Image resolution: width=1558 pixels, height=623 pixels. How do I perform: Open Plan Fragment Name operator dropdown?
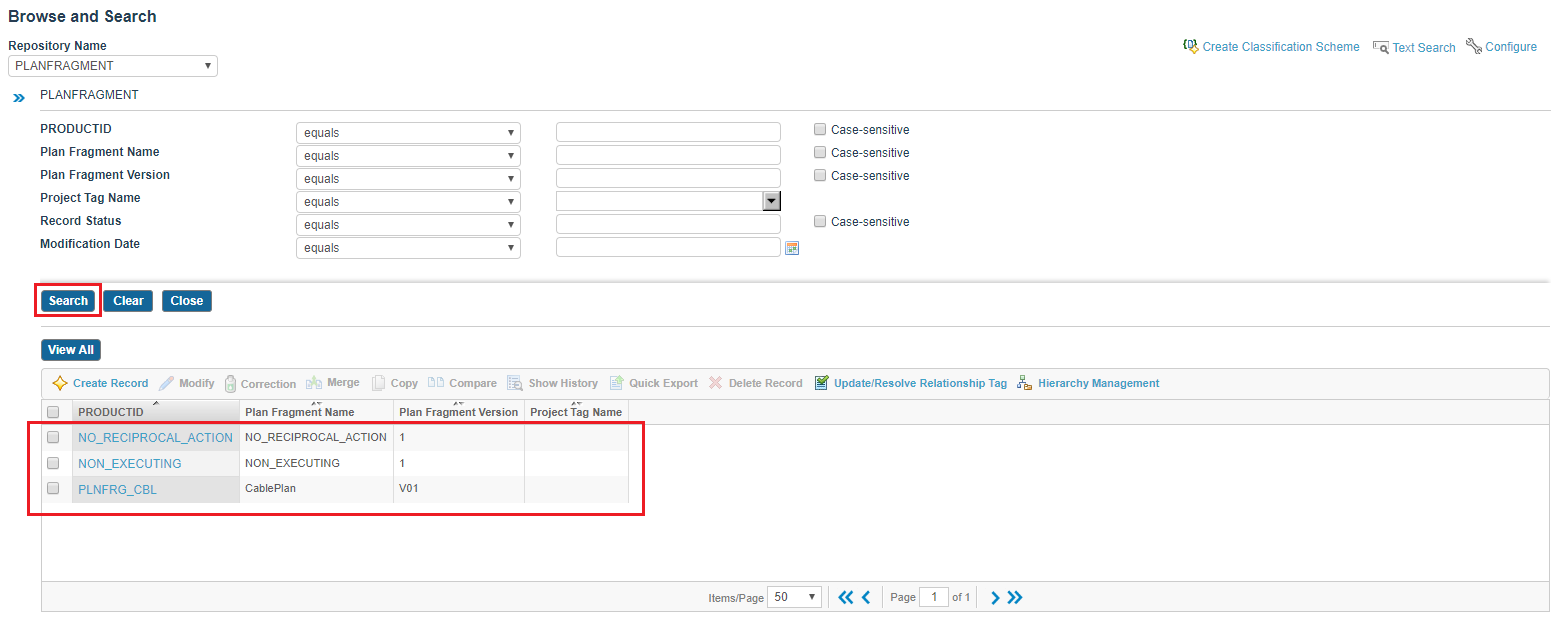408,156
